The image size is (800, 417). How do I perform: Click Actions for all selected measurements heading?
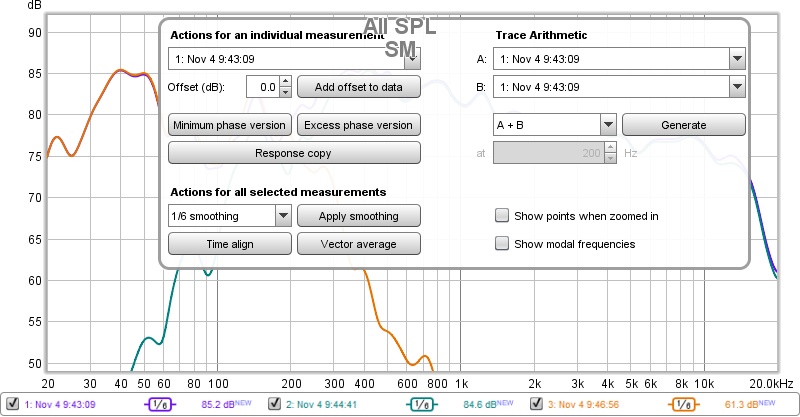(278, 192)
